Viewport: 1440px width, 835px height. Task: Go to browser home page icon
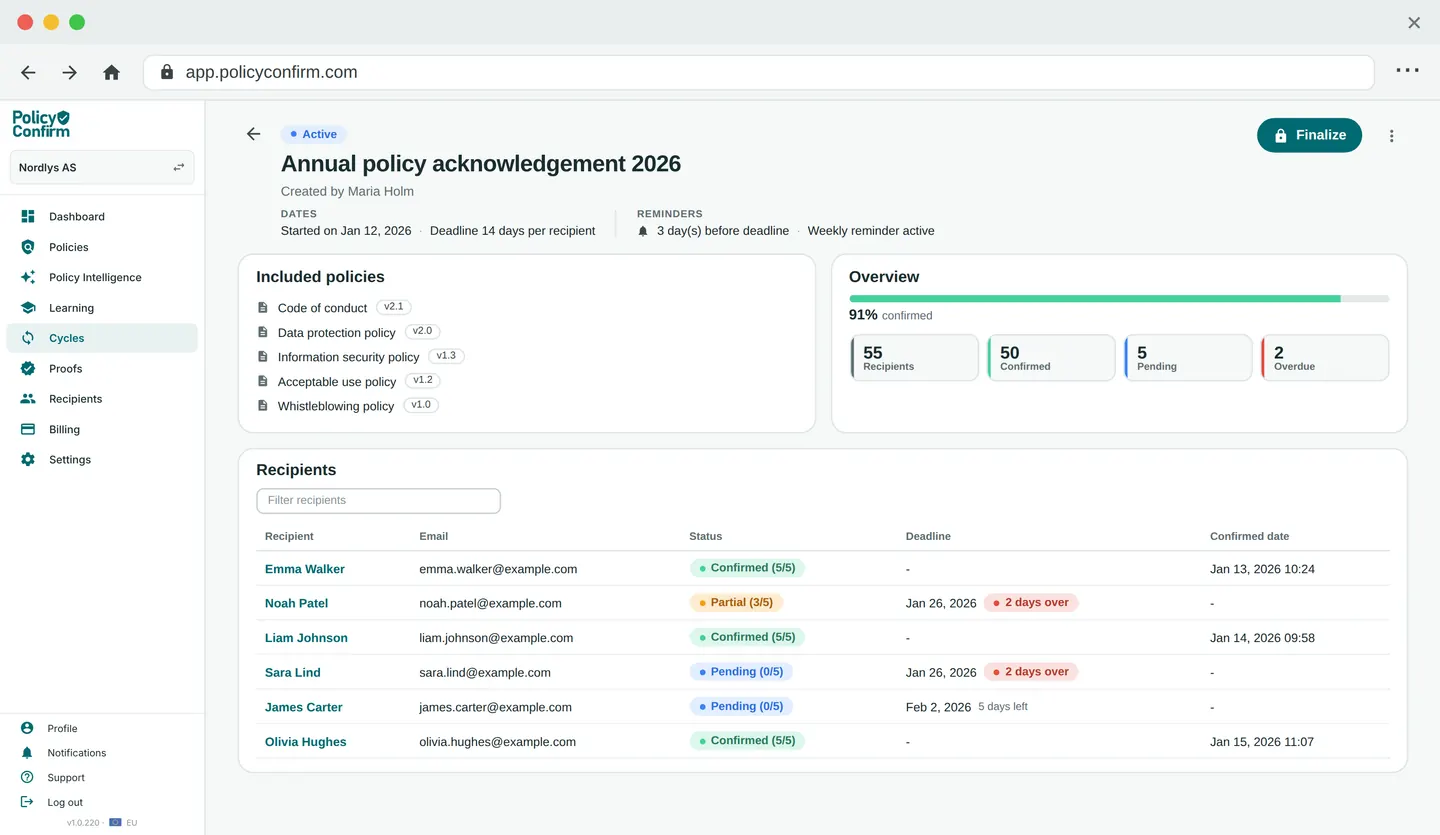tap(112, 72)
